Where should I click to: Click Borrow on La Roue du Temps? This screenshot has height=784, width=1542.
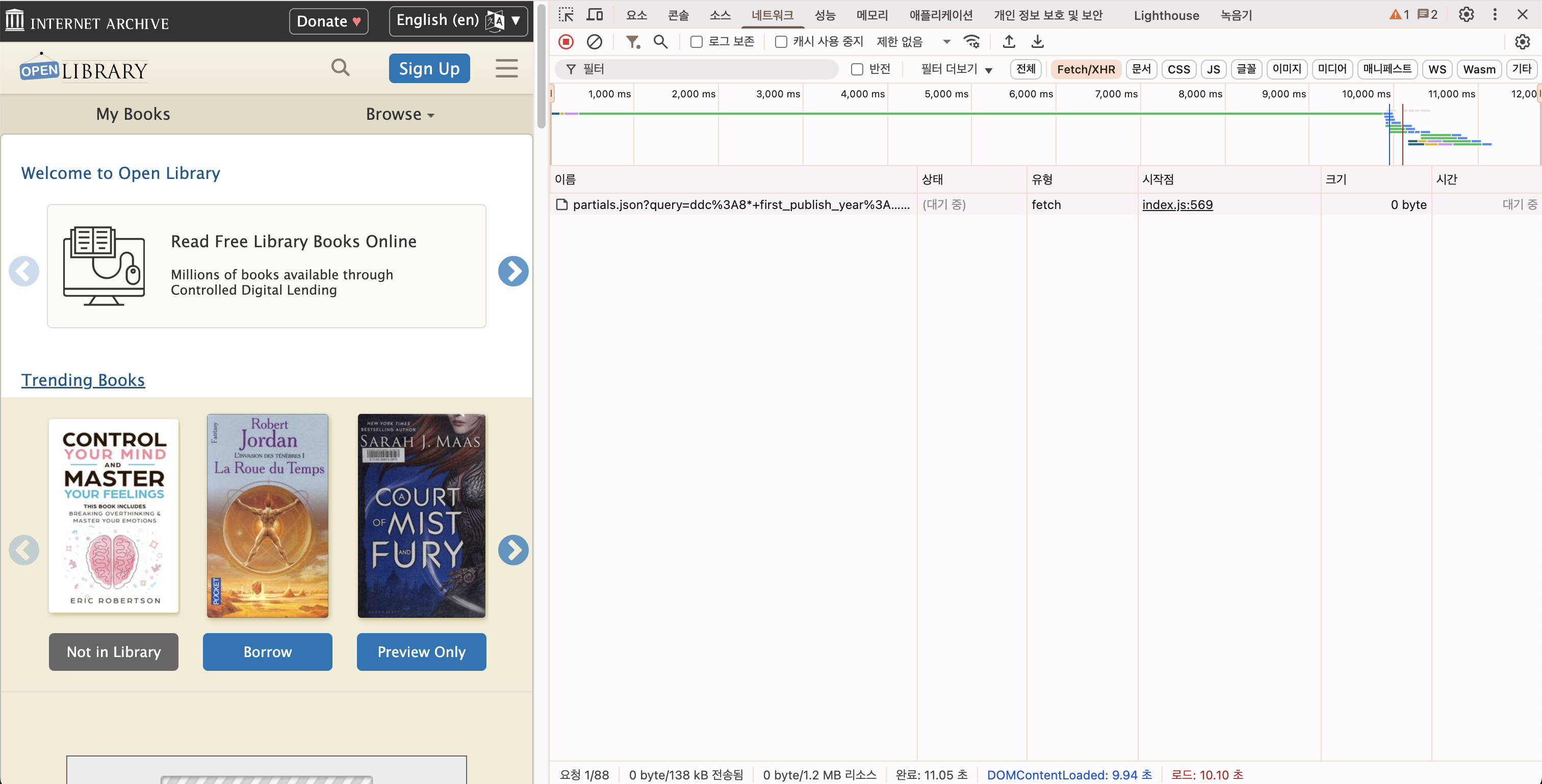(x=267, y=651)
